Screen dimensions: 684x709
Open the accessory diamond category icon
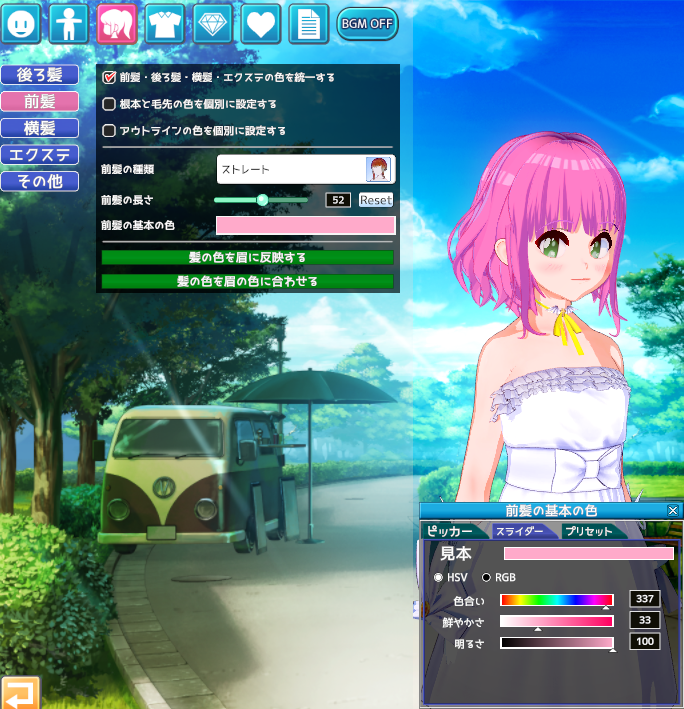coord(213,23)
